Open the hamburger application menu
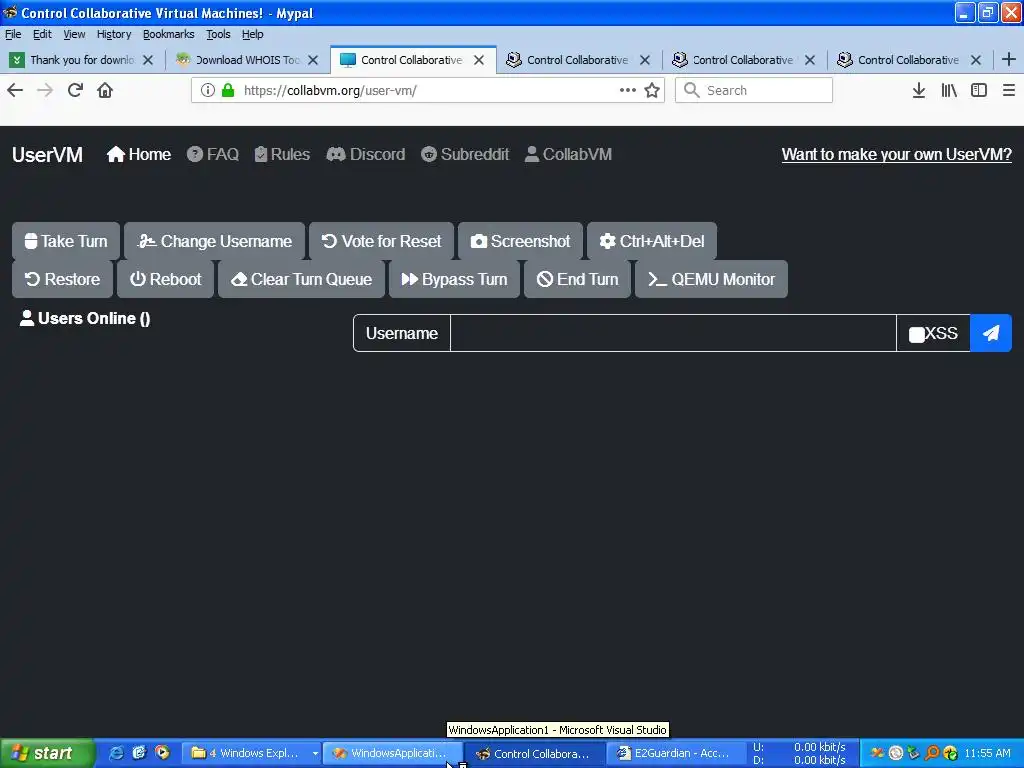 [x=1008, y=90]
